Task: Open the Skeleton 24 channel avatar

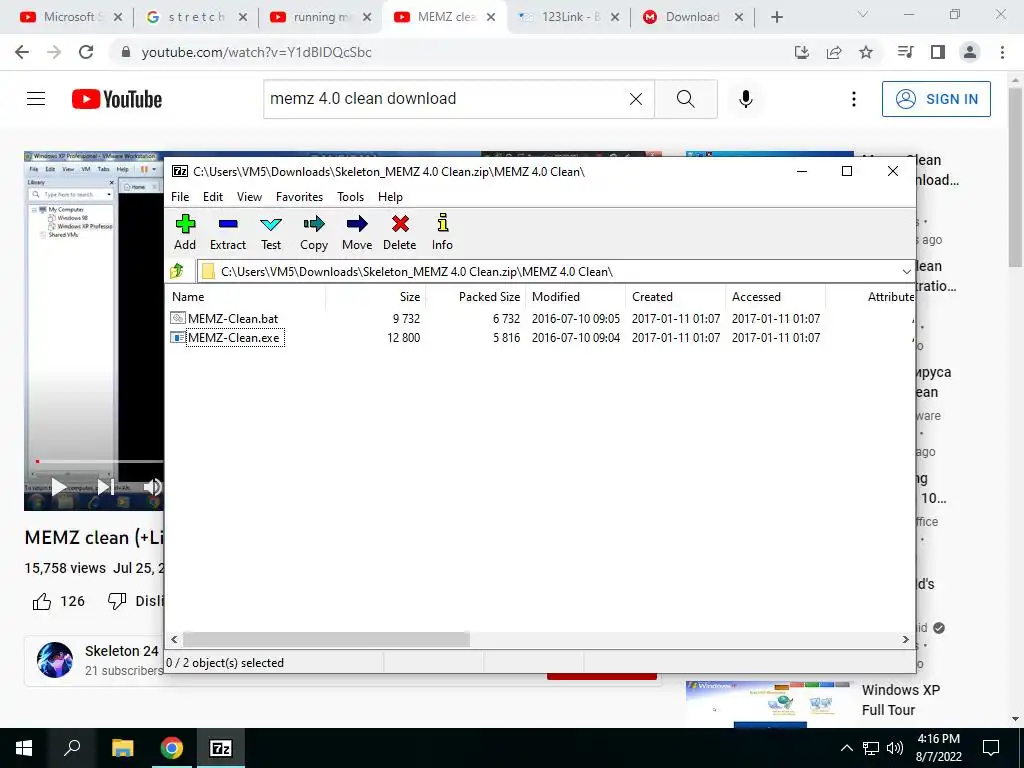Action: click(54, 660)
